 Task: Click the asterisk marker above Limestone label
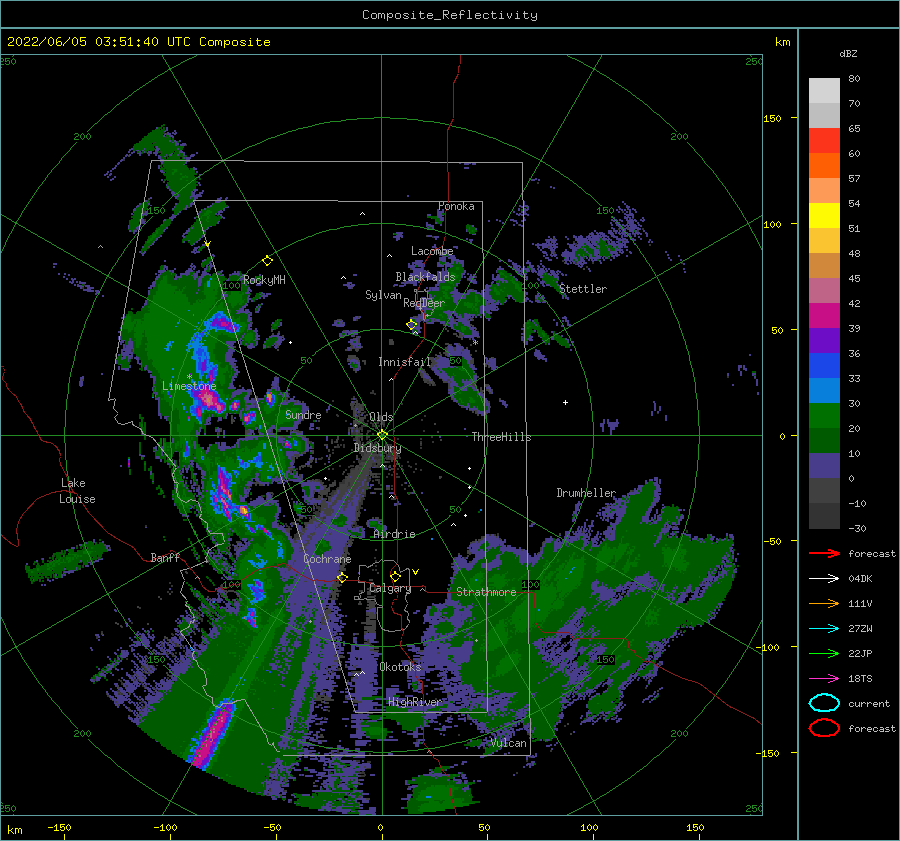point(189,377)
